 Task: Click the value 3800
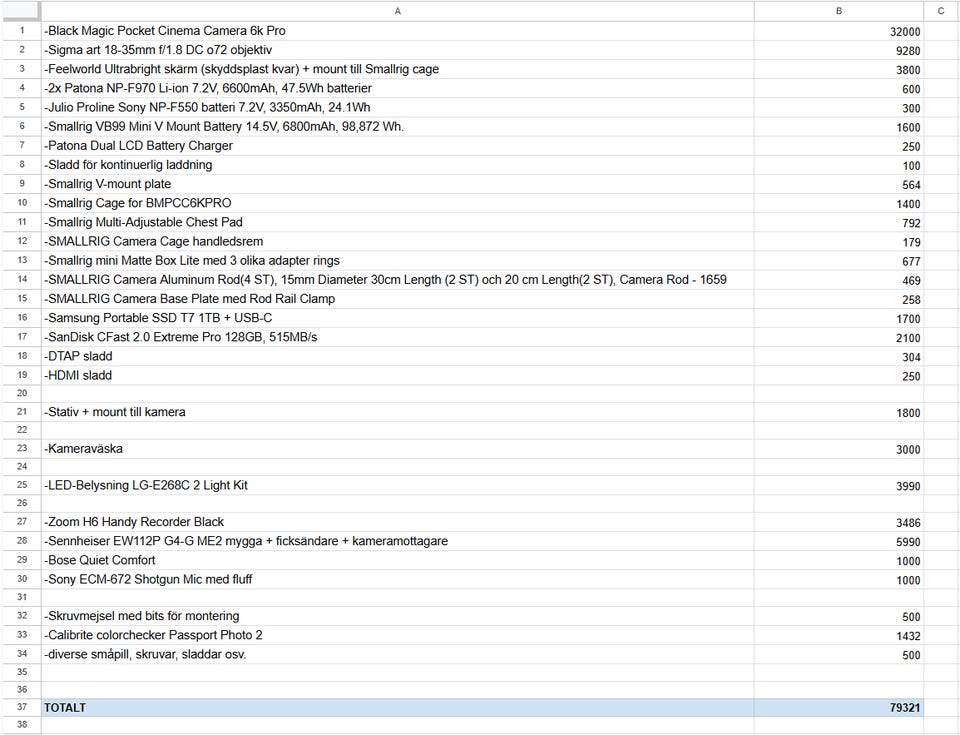pyautogui.click(x=908, y=70)
